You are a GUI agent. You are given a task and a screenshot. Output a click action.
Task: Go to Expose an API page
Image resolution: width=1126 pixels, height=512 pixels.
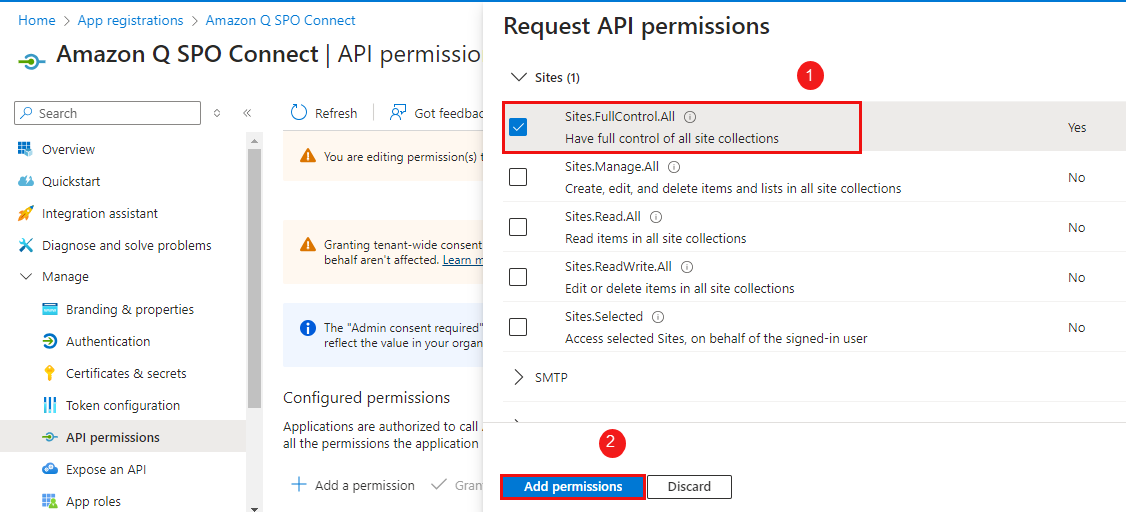pyautogui.click(x=106, y=469)
